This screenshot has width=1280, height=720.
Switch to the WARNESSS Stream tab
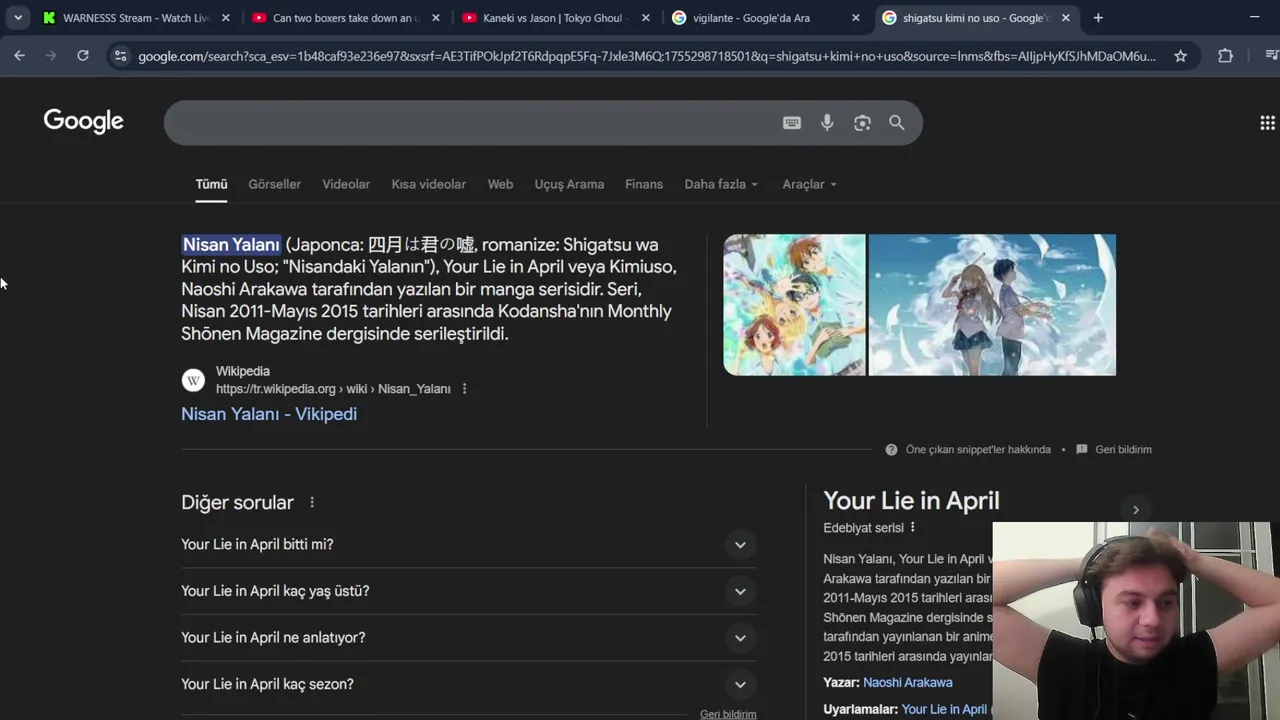click(136, 18)
